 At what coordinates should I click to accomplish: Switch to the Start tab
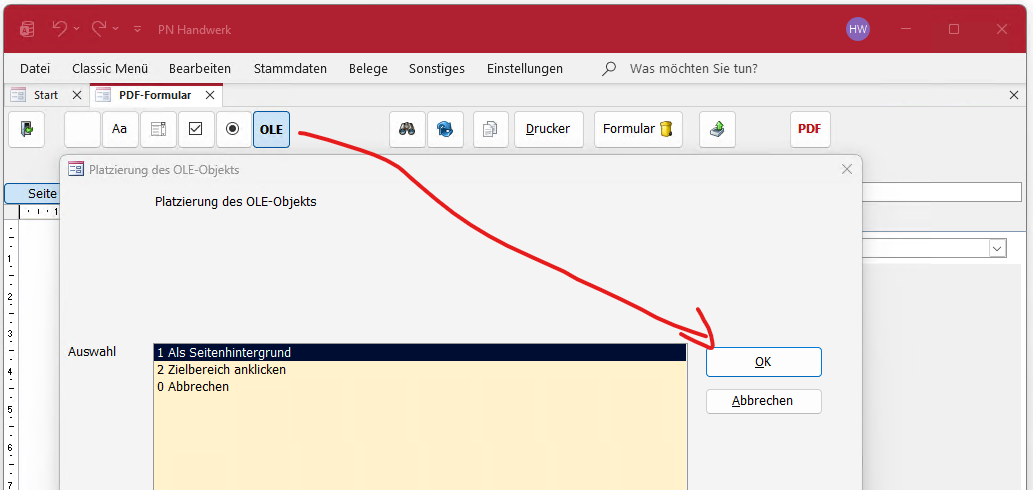point(46,95)
